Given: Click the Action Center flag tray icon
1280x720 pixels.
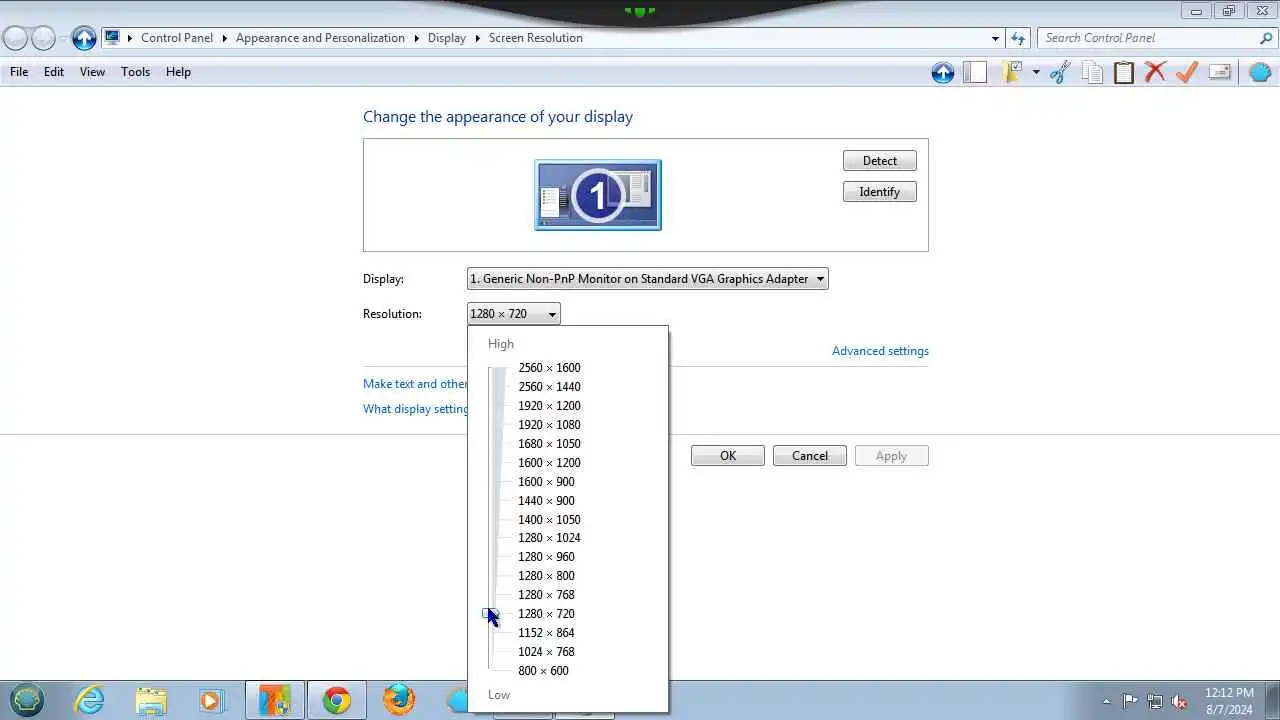Looking at the screenshot, I should pos(1130,701).
